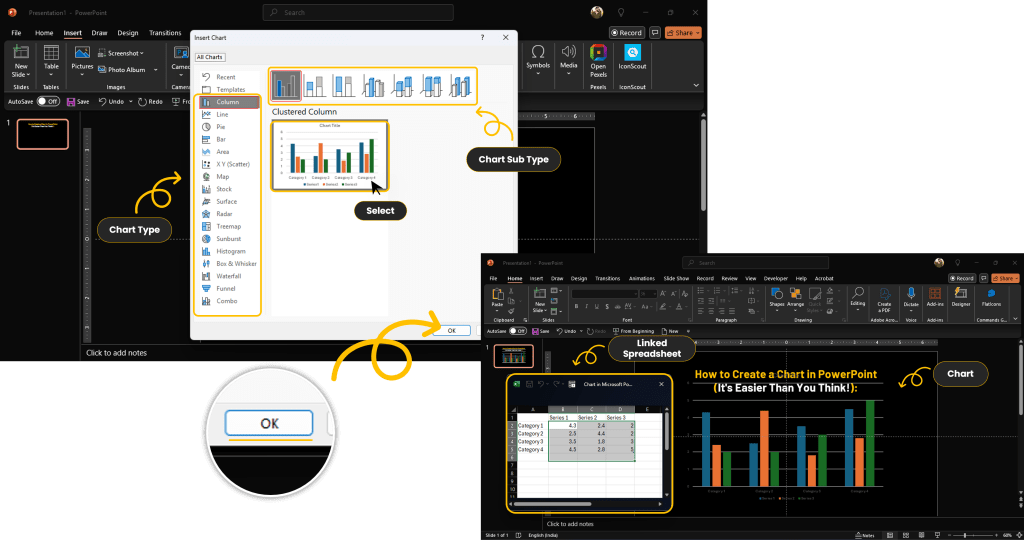
Task: Choose the 3-D Clustered Column subtype icon
Action: pos(374,85)
